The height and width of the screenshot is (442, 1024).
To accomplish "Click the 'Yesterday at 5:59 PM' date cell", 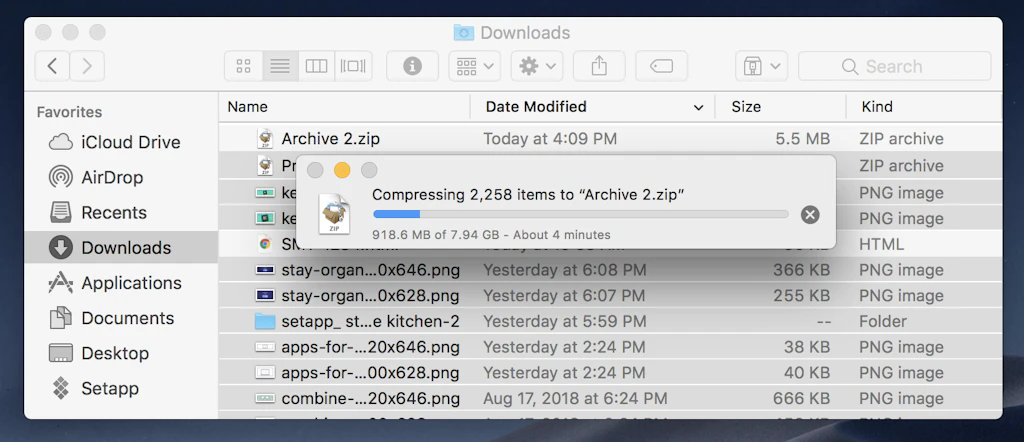I will pyautogui.click(x=564, y=321).
